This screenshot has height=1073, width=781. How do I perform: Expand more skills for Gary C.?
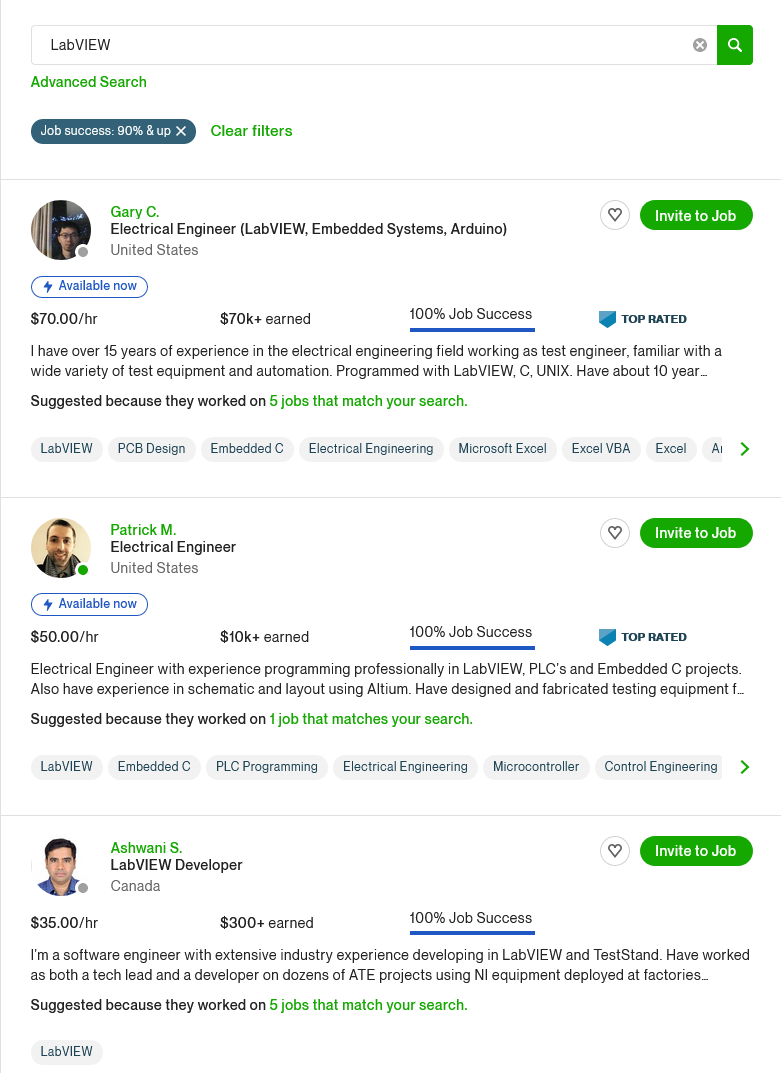(x=744, y=449)
